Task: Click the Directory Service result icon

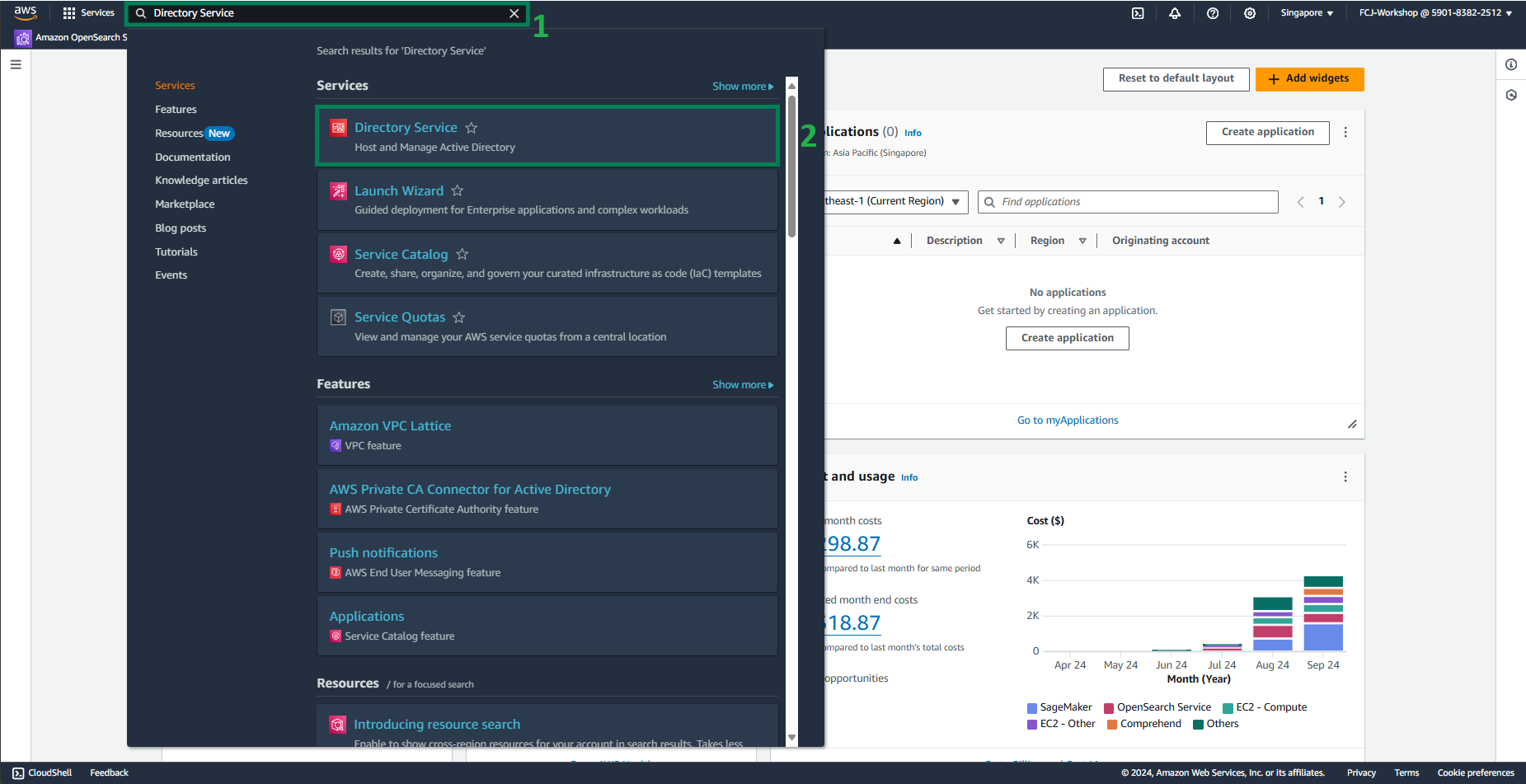Action: [x=338, y=128]
